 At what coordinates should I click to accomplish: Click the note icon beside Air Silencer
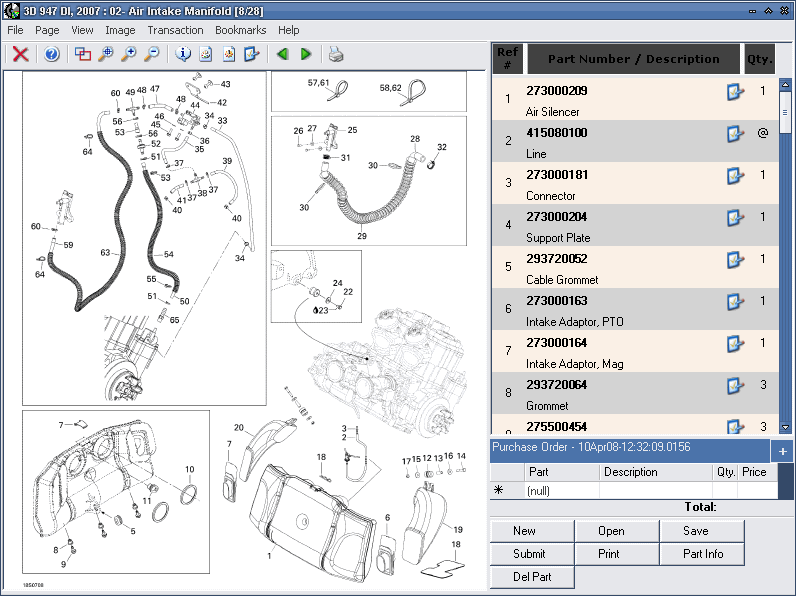(735, 92)
